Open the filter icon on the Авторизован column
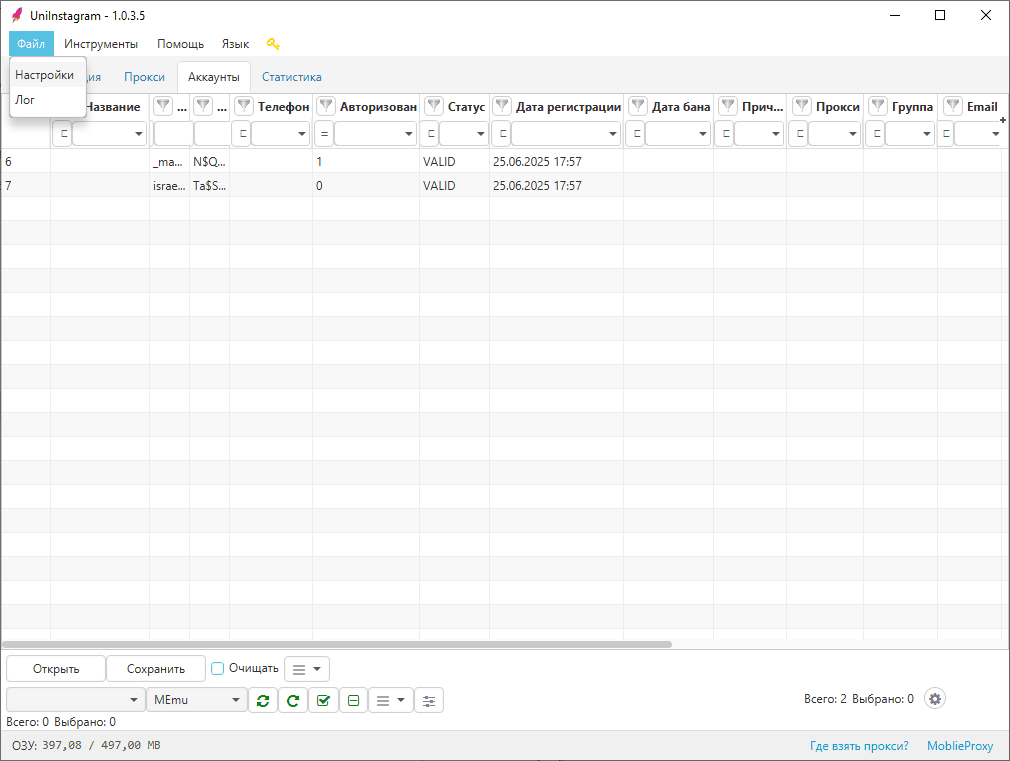The width and height of the screenshot is (1010, 761). [326, 106]
